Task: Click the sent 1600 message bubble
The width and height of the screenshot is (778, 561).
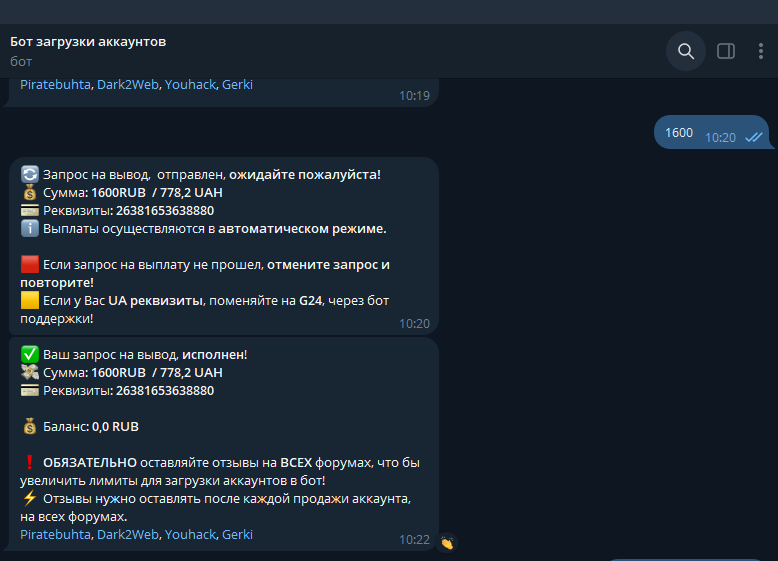Action: pyautogui.click(x=680, y=133)
